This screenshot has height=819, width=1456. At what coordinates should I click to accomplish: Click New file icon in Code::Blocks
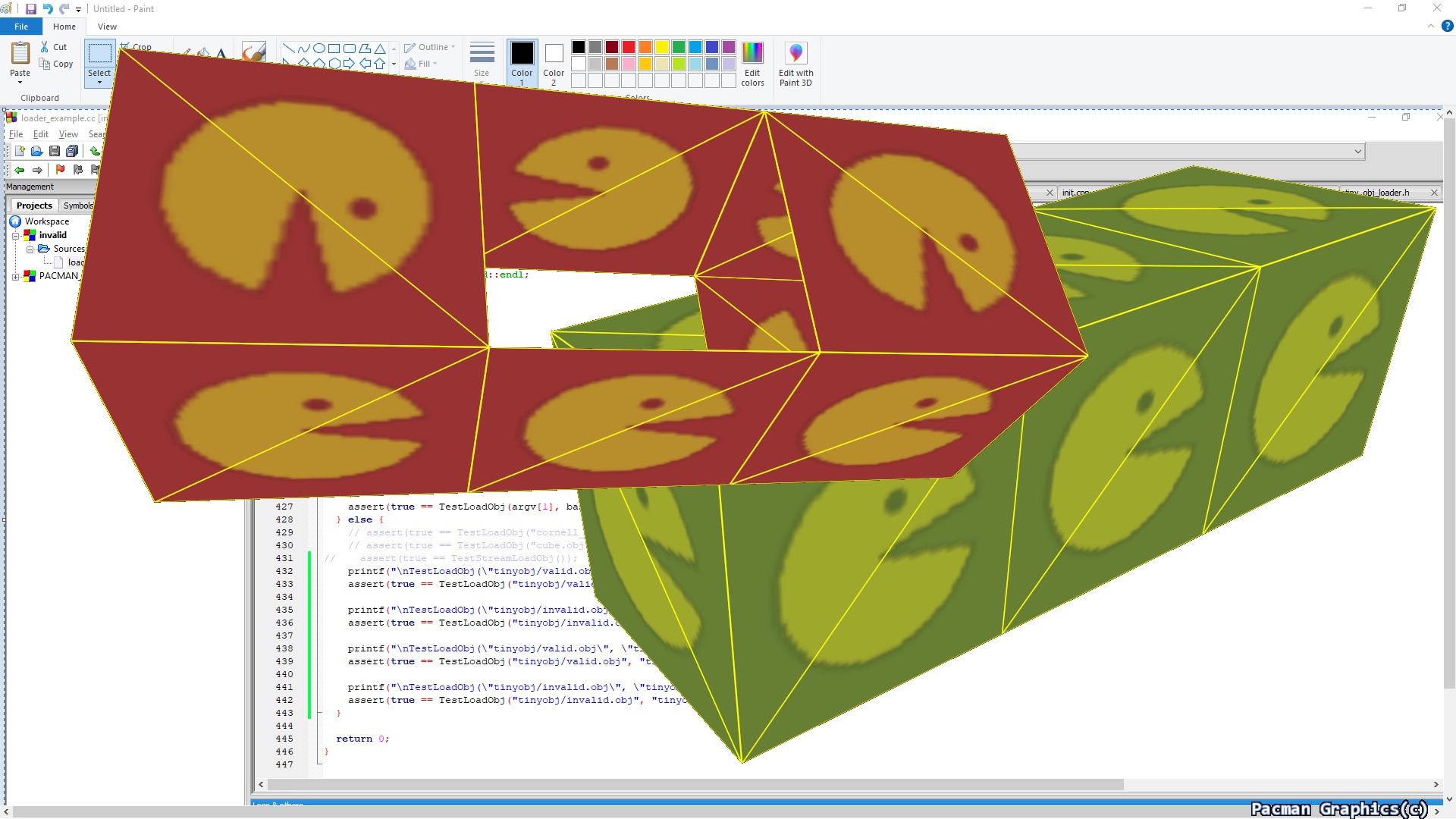20,151
